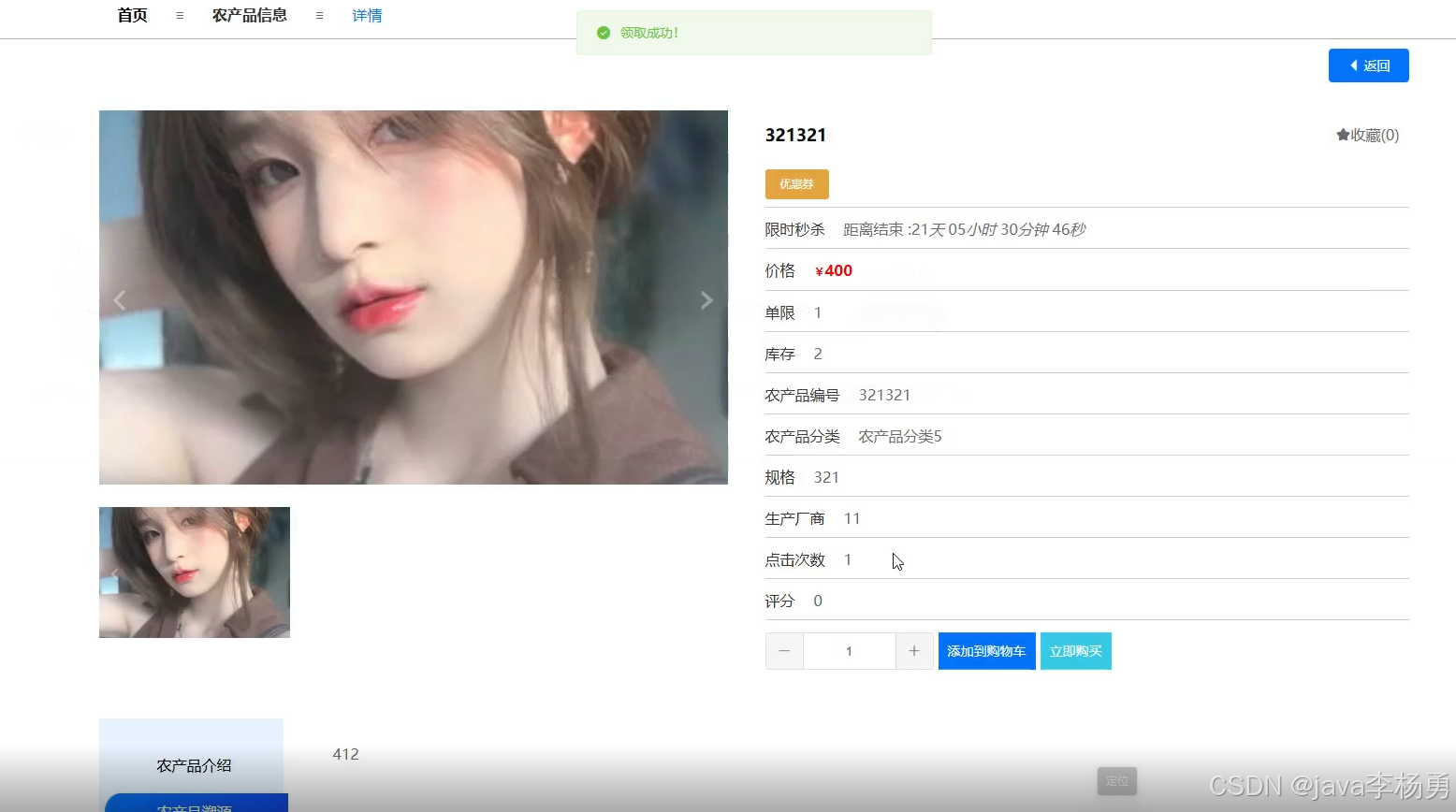The height and width of the screenshot is (812, 1456).
Task: Click green check icon in notification
Action: pos(604,33)
